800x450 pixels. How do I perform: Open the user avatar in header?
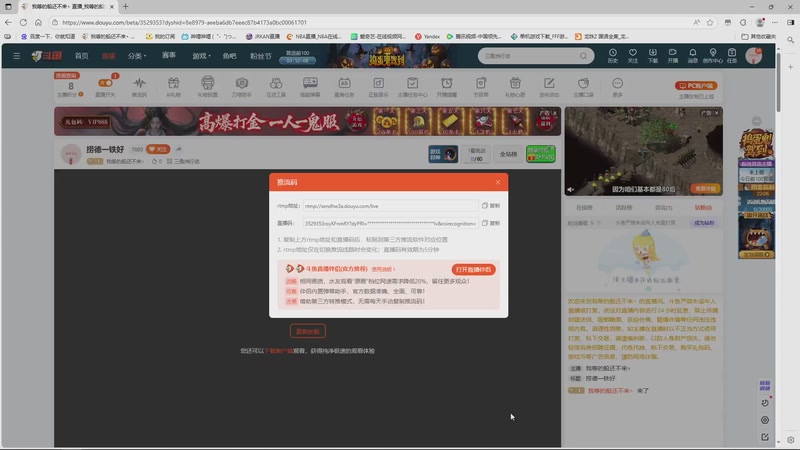point(754,56)
